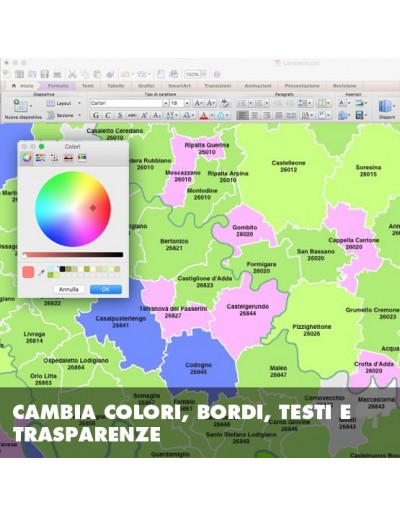The image size is (400, 517).
Task: Click the Increase font size icon
Action: click(198, 103)
